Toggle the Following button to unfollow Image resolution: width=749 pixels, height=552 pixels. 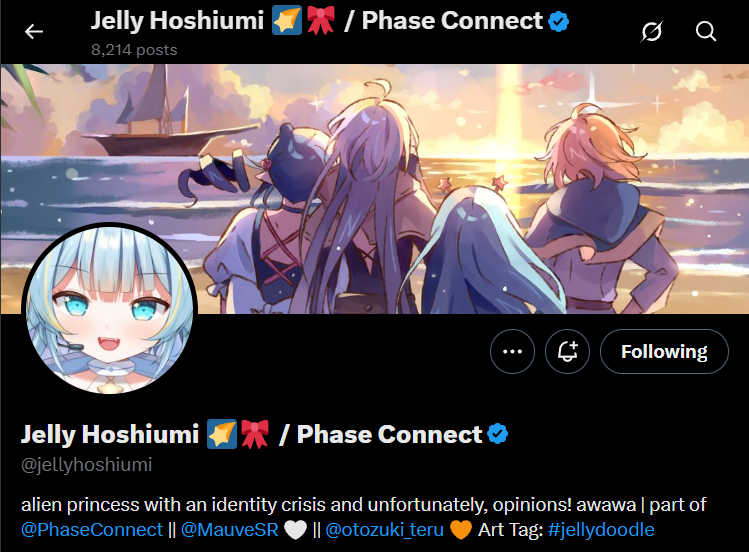[x=664, y=351]
